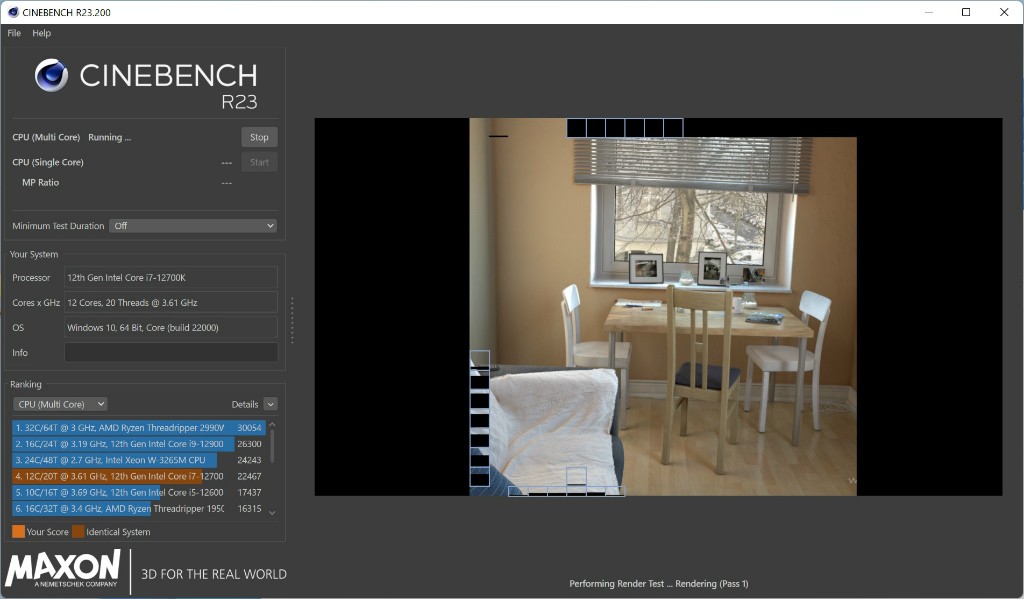The width and height of the screenshot is (1024, 599).
Task: Click the ranking list scroll up arrow
Action: coord(272,425)
